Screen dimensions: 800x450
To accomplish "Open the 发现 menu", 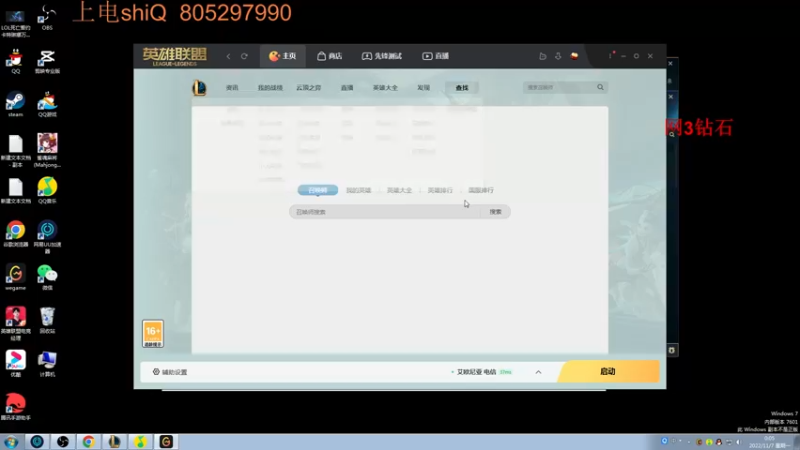I will [x=423, y=88].
